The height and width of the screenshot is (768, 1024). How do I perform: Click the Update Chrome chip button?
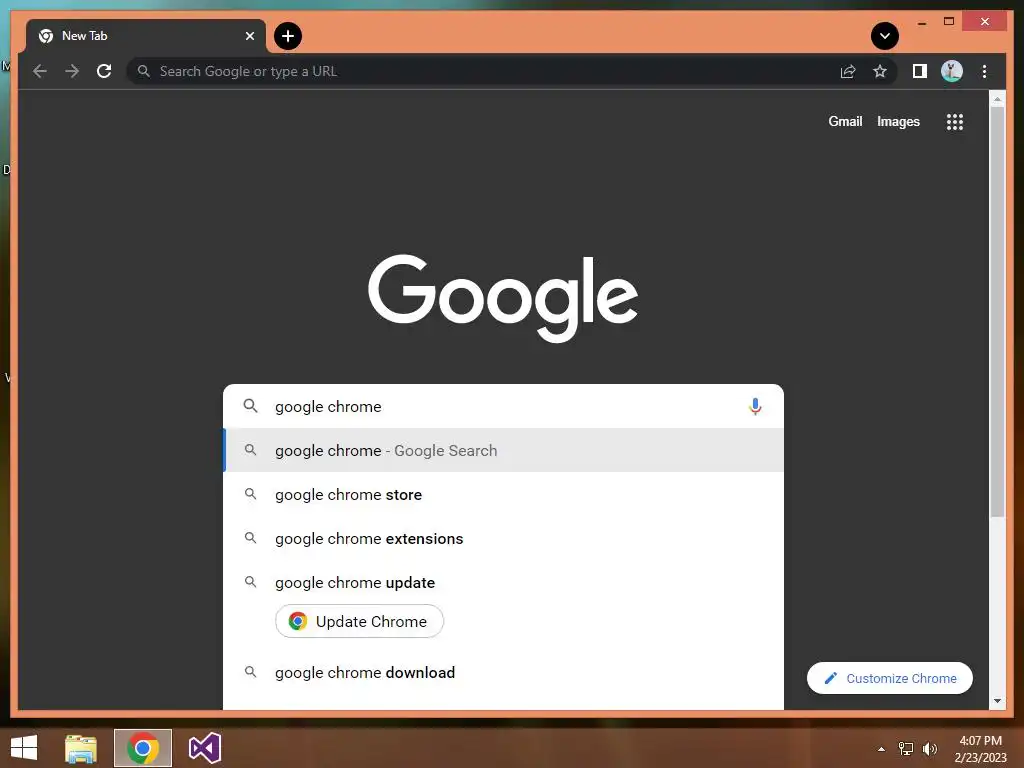pyautogui.click(x=359, y=621)
